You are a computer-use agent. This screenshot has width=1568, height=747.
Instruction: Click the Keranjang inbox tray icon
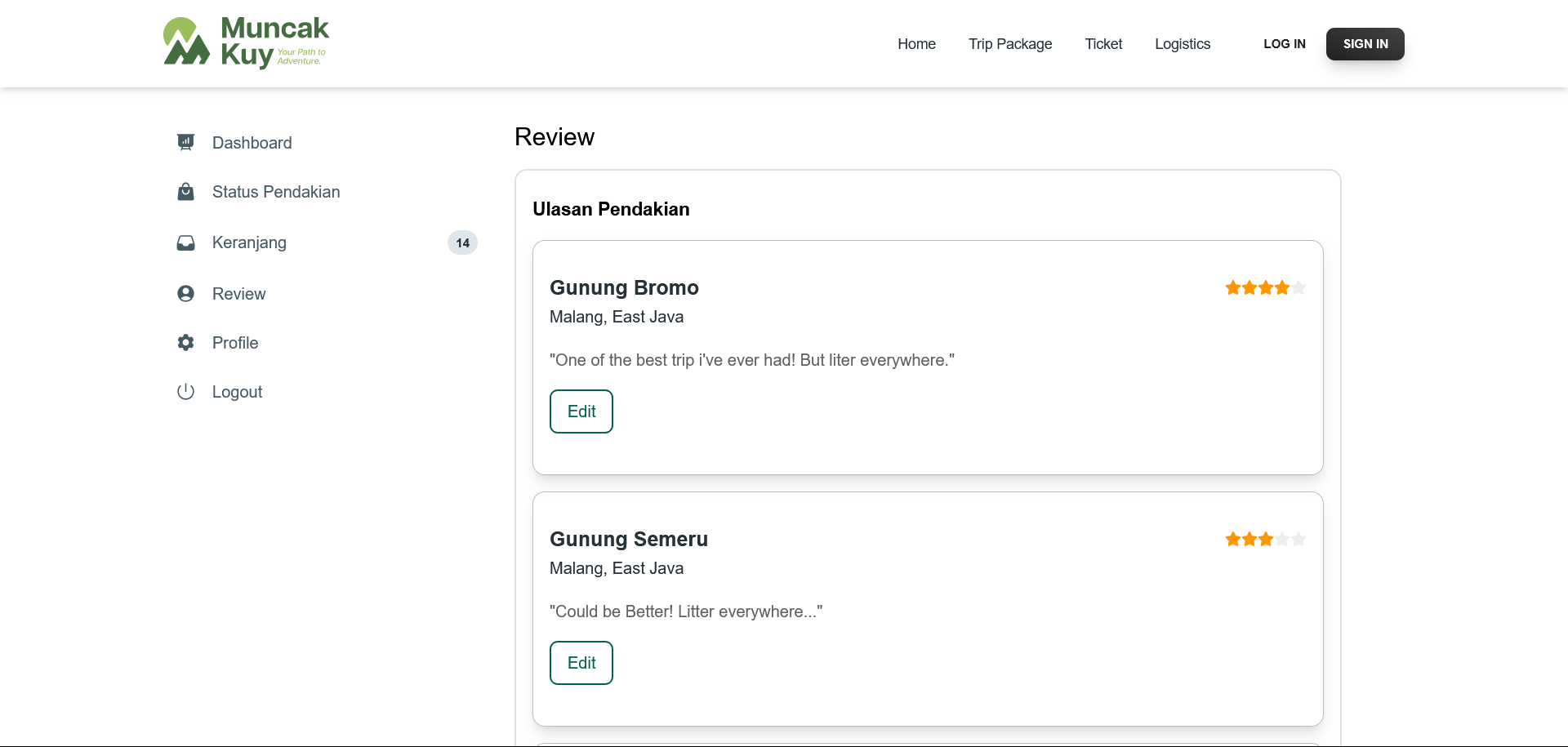pos(186,243)
